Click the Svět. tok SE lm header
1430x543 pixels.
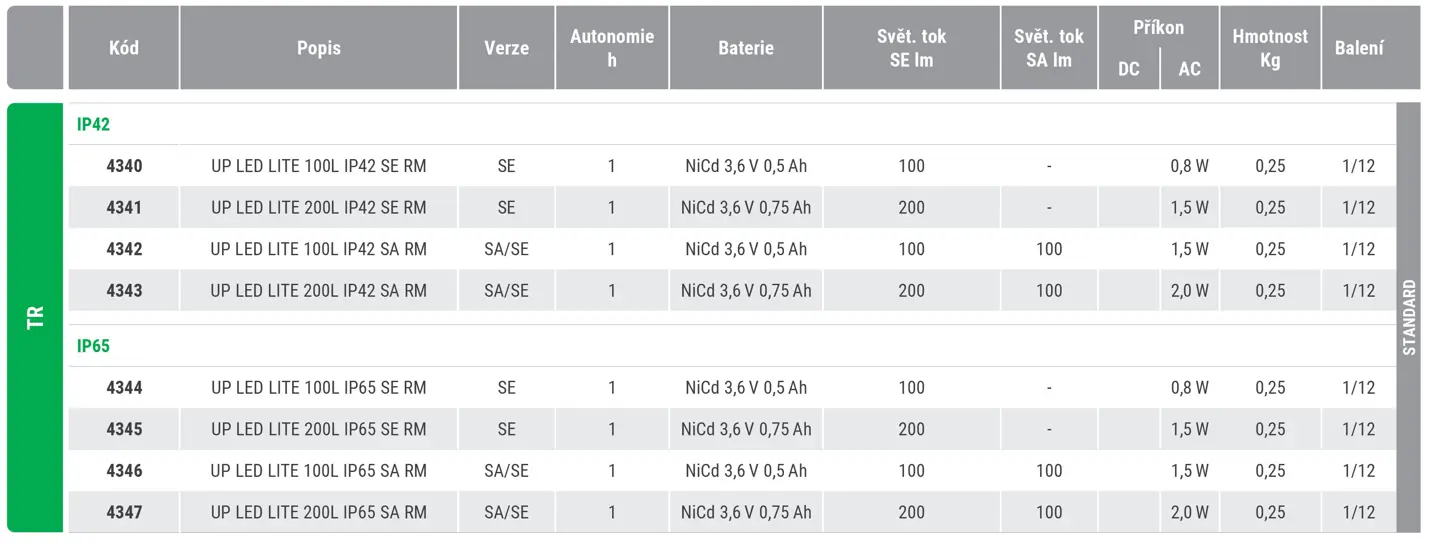pyautogui.click(x=911, y=48)
